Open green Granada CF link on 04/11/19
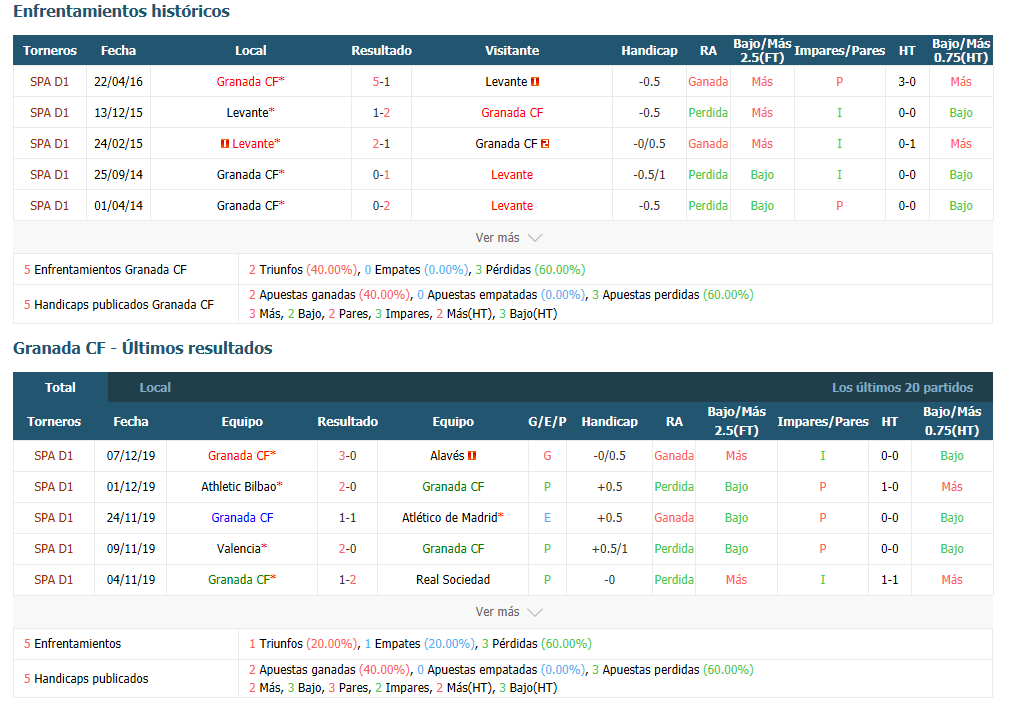Image resolution: width=1019 pixels, height=711 pixels. click(242, 580)
